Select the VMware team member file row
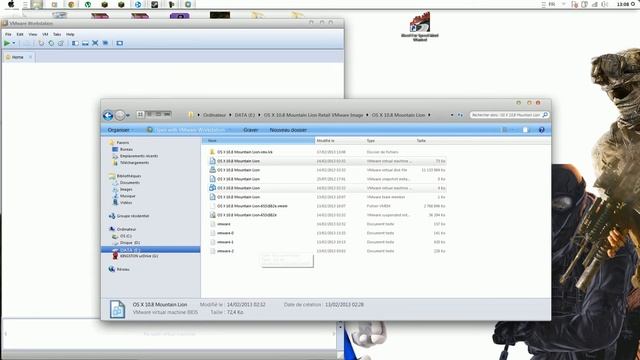 coord(327,197)
